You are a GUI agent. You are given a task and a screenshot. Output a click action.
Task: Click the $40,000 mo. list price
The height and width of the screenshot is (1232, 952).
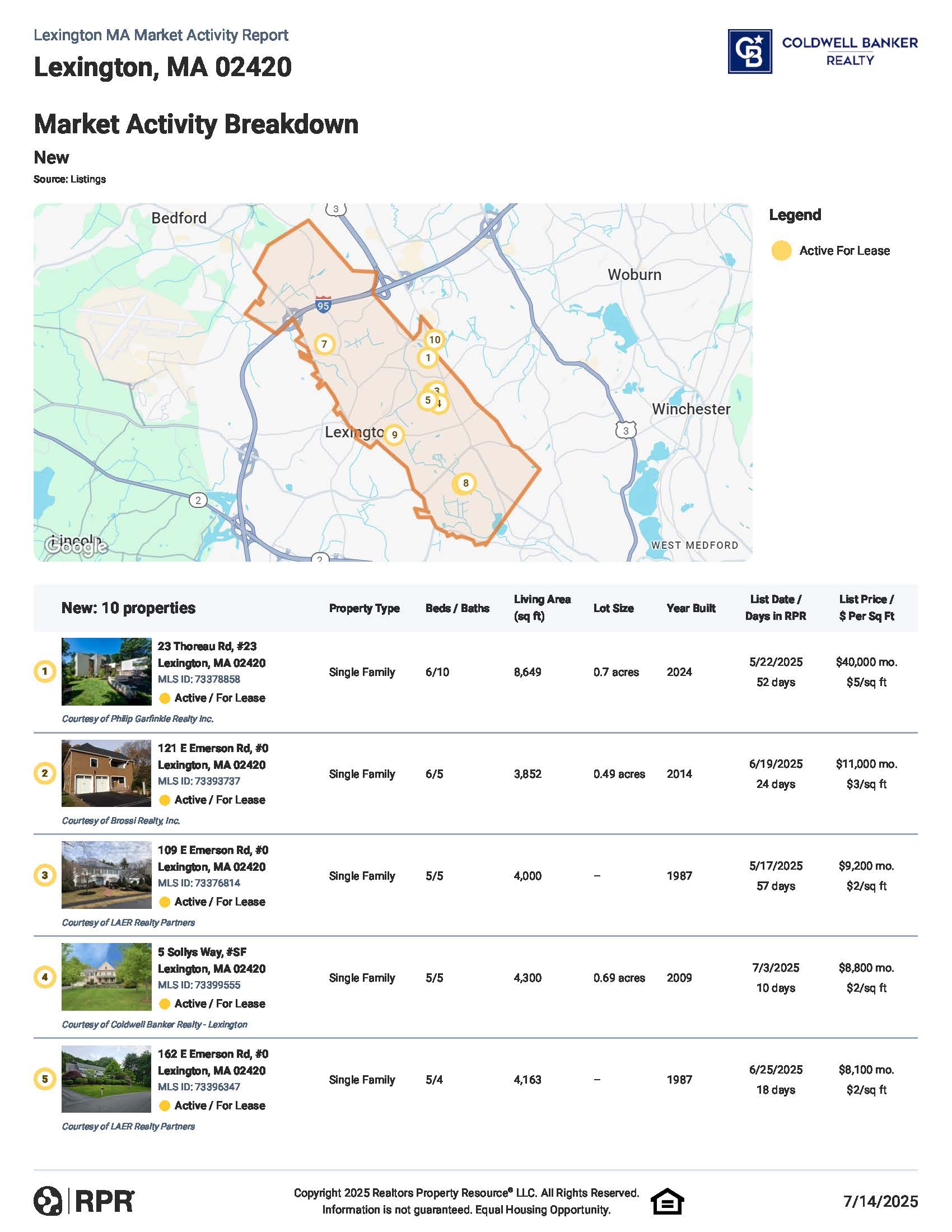pos(867,662)
